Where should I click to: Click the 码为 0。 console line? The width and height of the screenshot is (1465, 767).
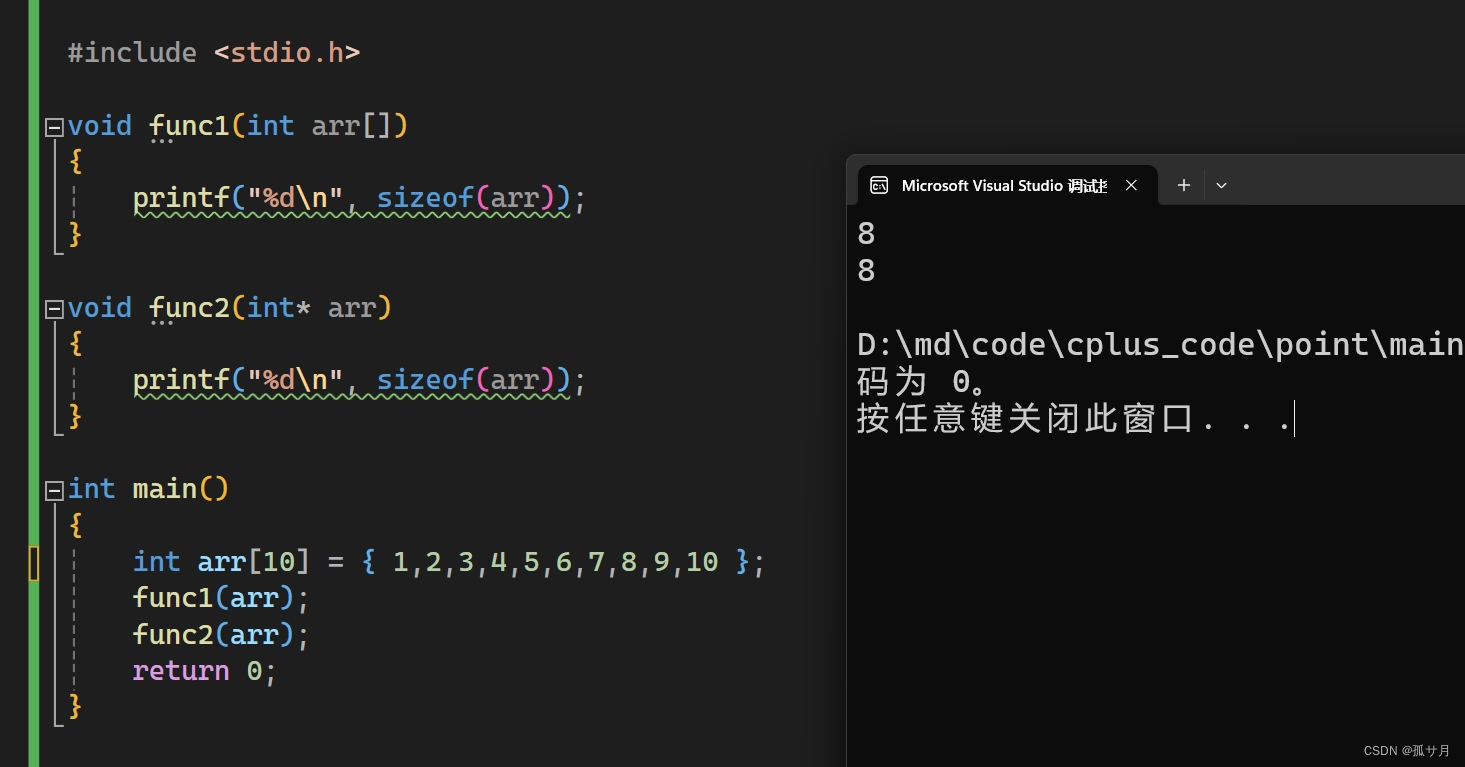point(924,382)
